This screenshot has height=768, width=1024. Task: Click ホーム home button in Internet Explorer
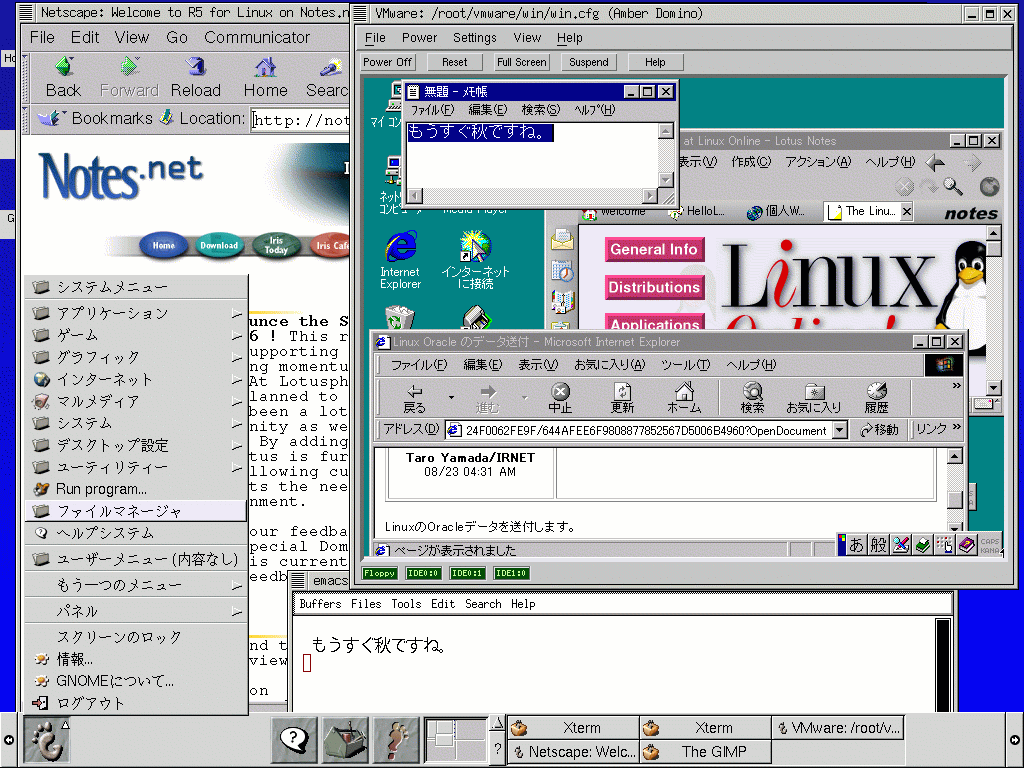(684, 398)
